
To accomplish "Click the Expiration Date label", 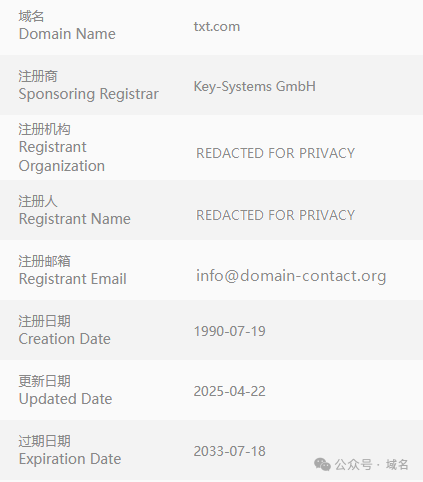I will (70, 459).
